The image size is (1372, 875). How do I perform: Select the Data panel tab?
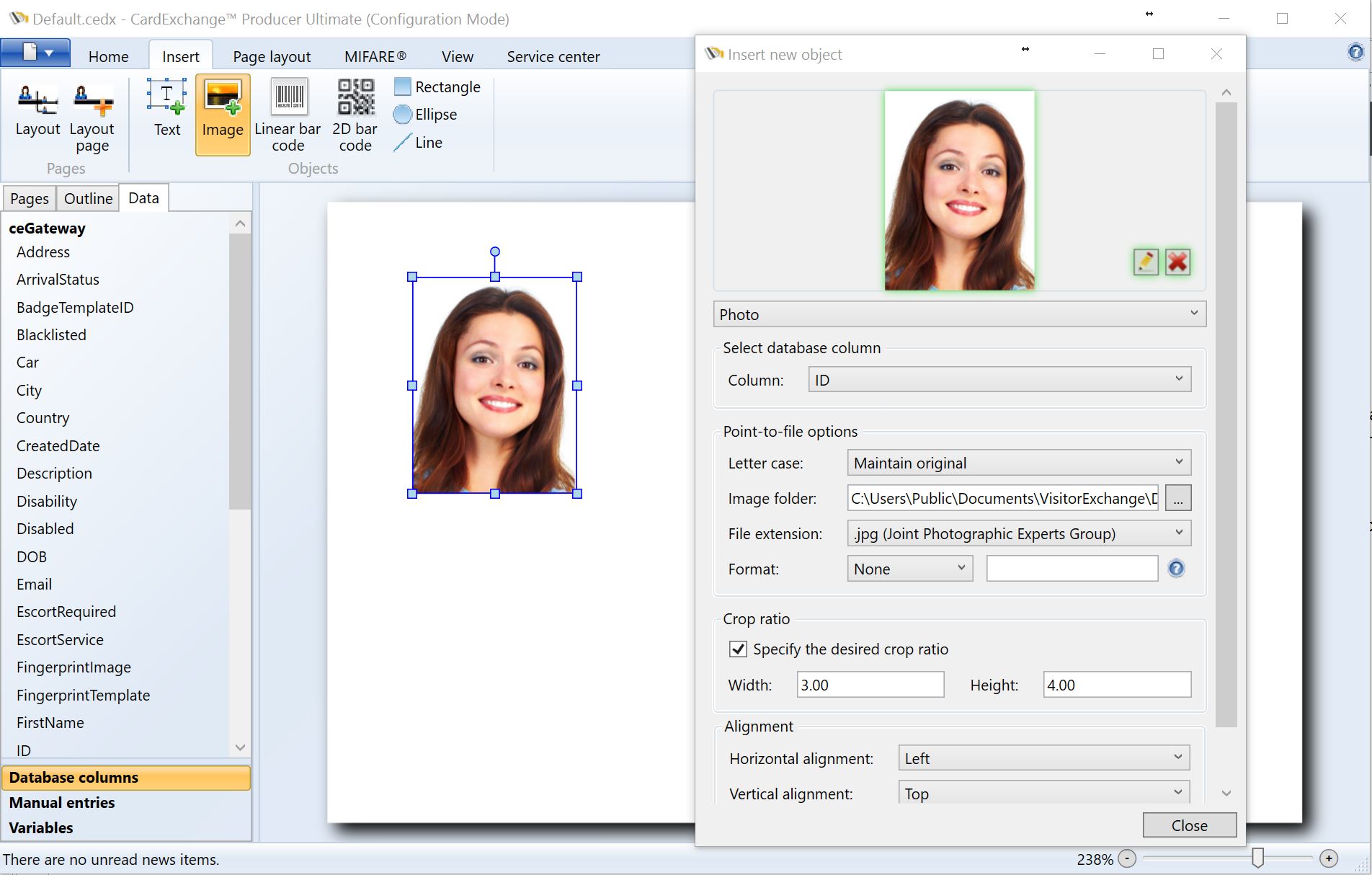(143, 197)
